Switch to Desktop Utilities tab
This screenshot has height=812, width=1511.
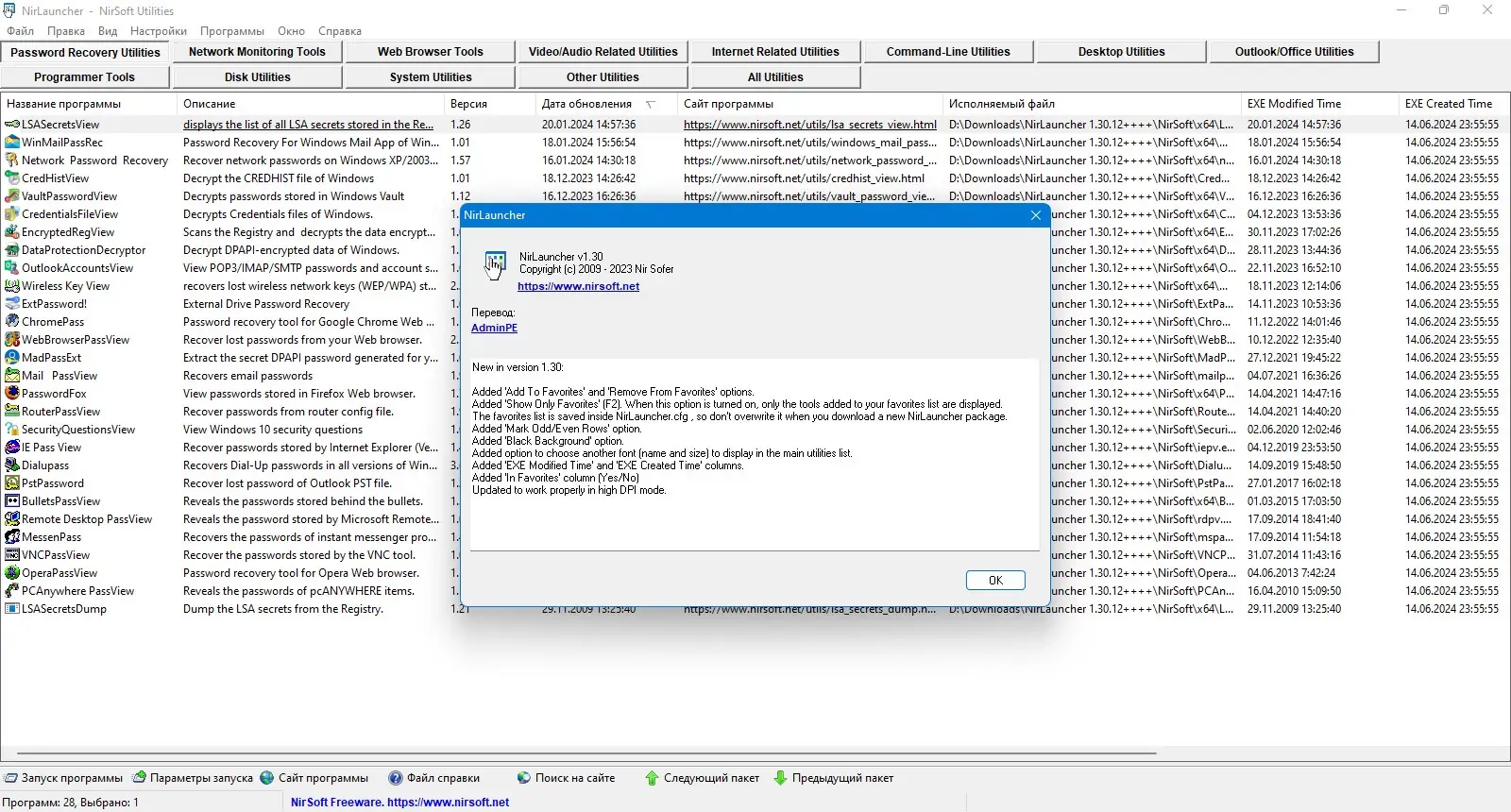click(x=1121, y=52)
